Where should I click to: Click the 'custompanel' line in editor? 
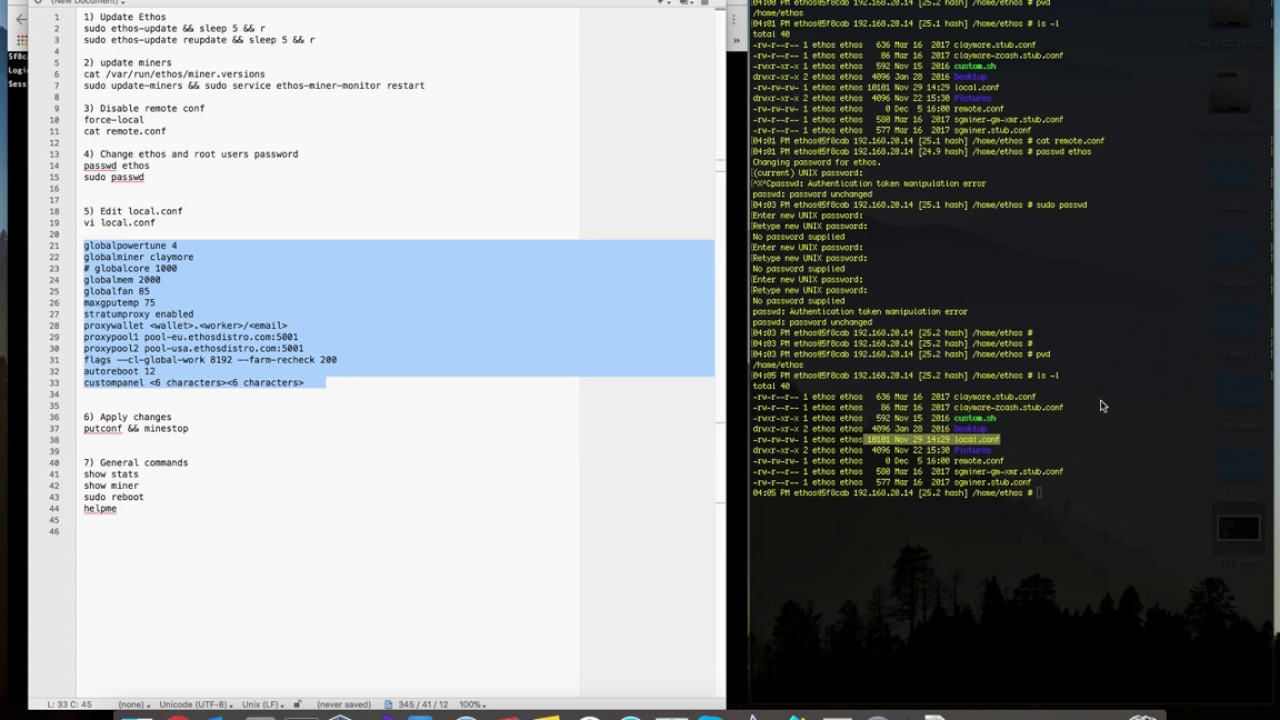click(194, 383)
